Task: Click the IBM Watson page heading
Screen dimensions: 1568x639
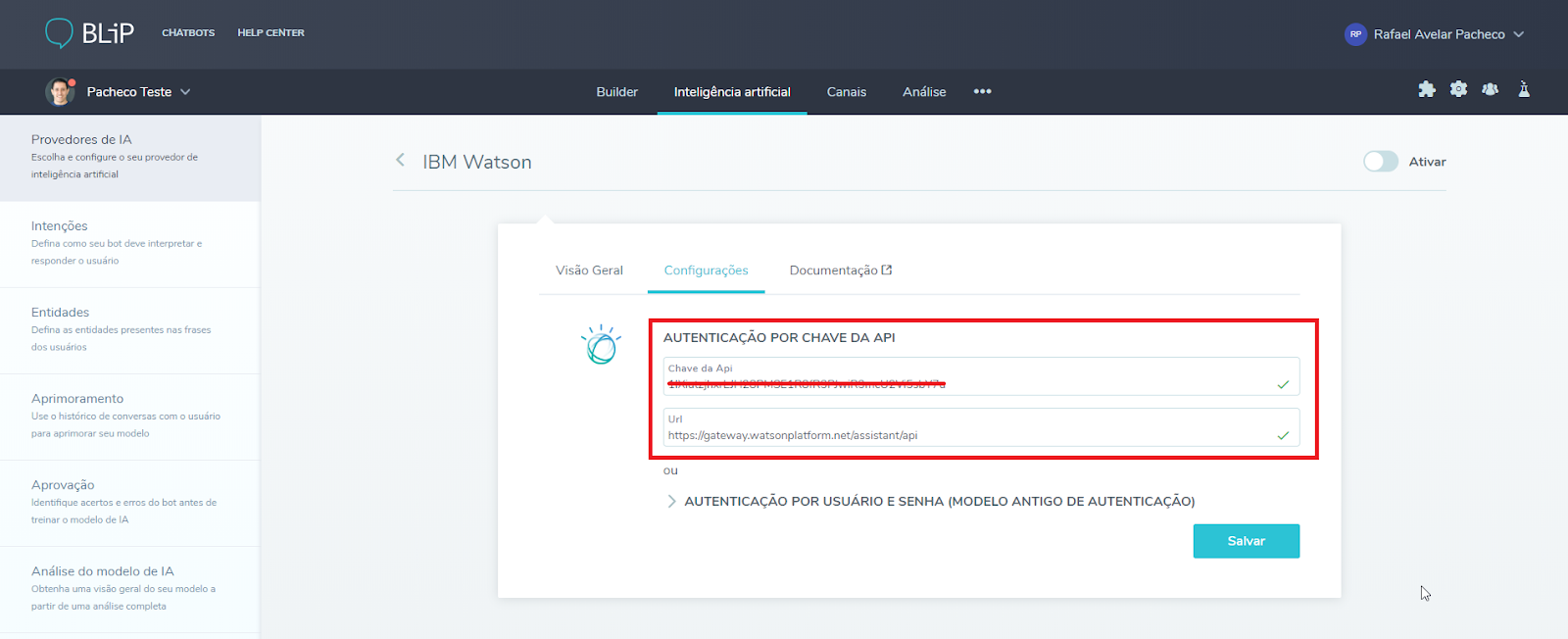Action: [x=477, y=162]
